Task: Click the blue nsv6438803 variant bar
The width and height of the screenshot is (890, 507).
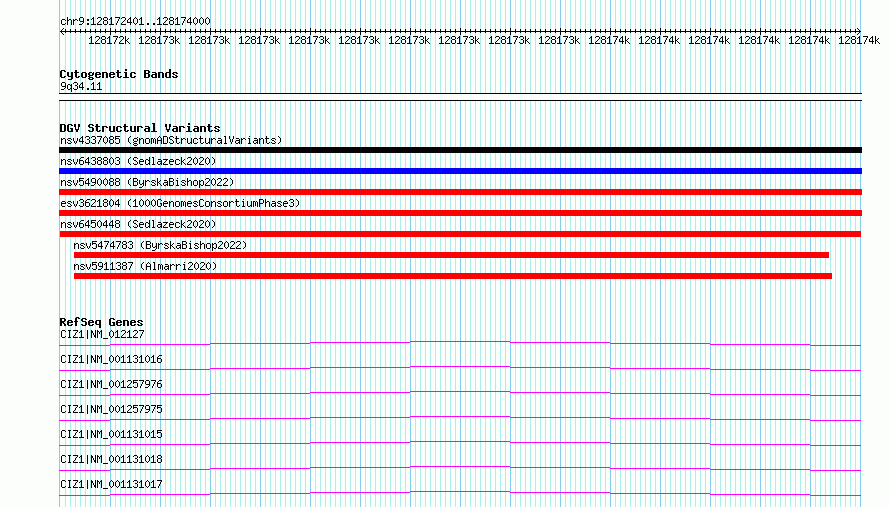Action: click(x=460, y=171)
